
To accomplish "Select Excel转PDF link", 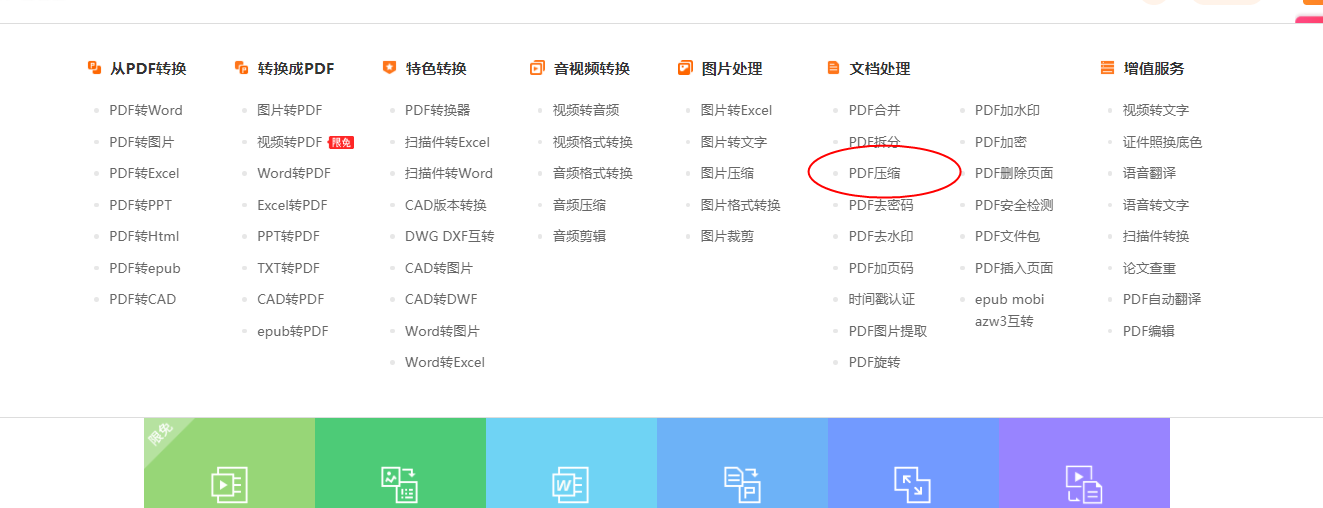I will [292, 205].
